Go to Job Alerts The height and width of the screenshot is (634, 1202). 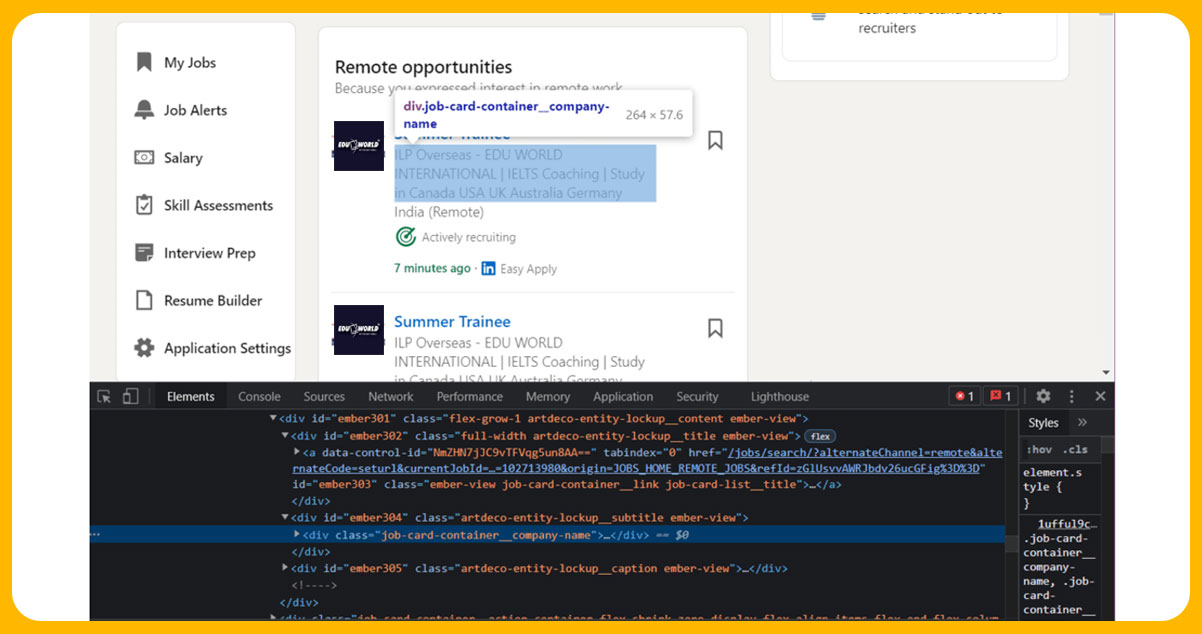[x=195, y=110]
